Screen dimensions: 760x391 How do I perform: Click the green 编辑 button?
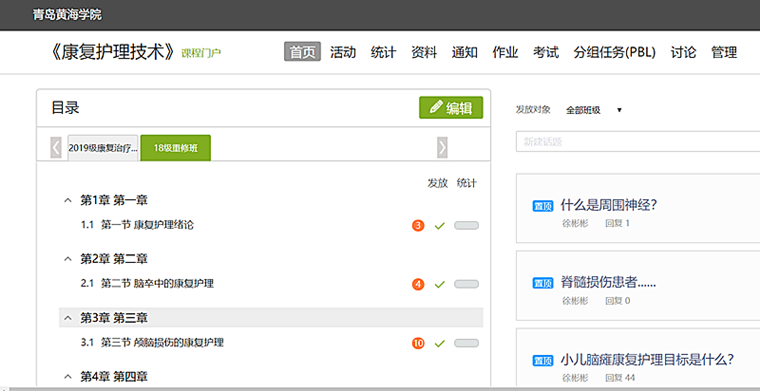pyautogui.click(x=451, y=108)
